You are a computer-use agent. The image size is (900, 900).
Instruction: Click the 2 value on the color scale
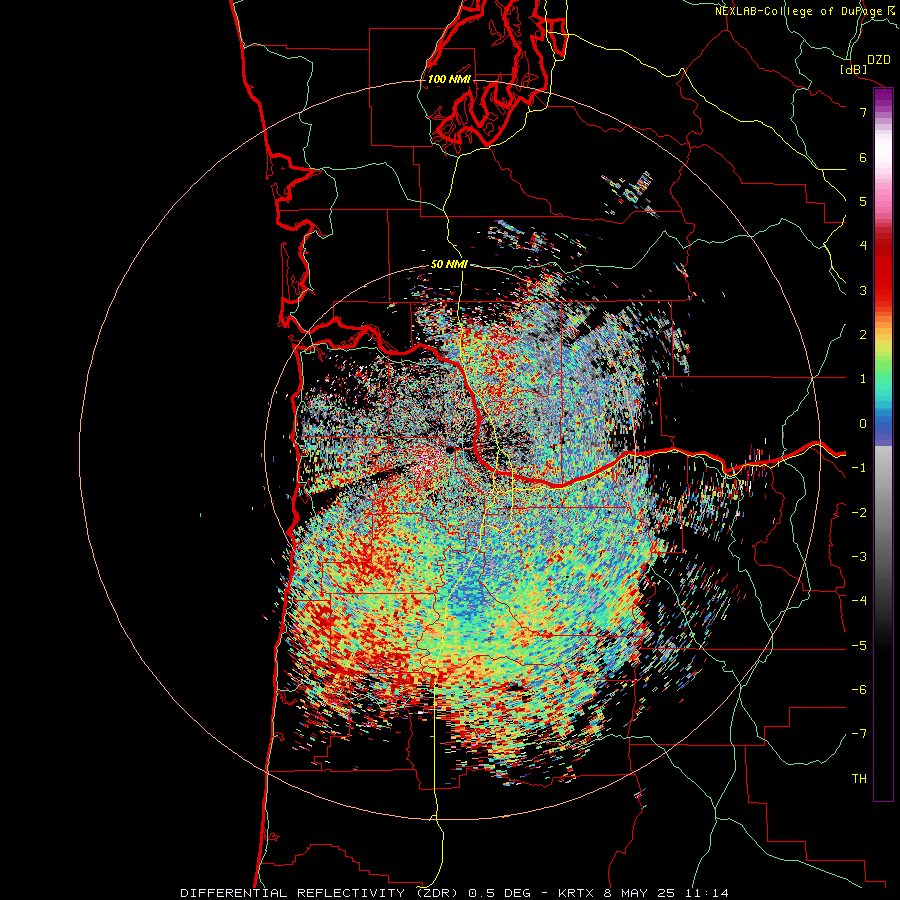(863, 335)
